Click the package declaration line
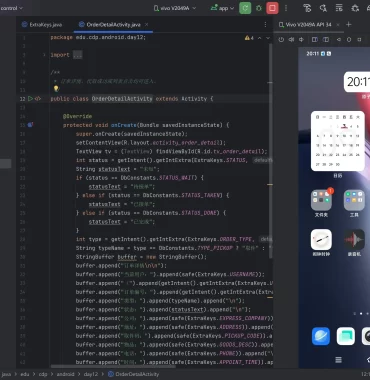The height and width of the screenshot is (380, 370). click(x=98, y=37)
